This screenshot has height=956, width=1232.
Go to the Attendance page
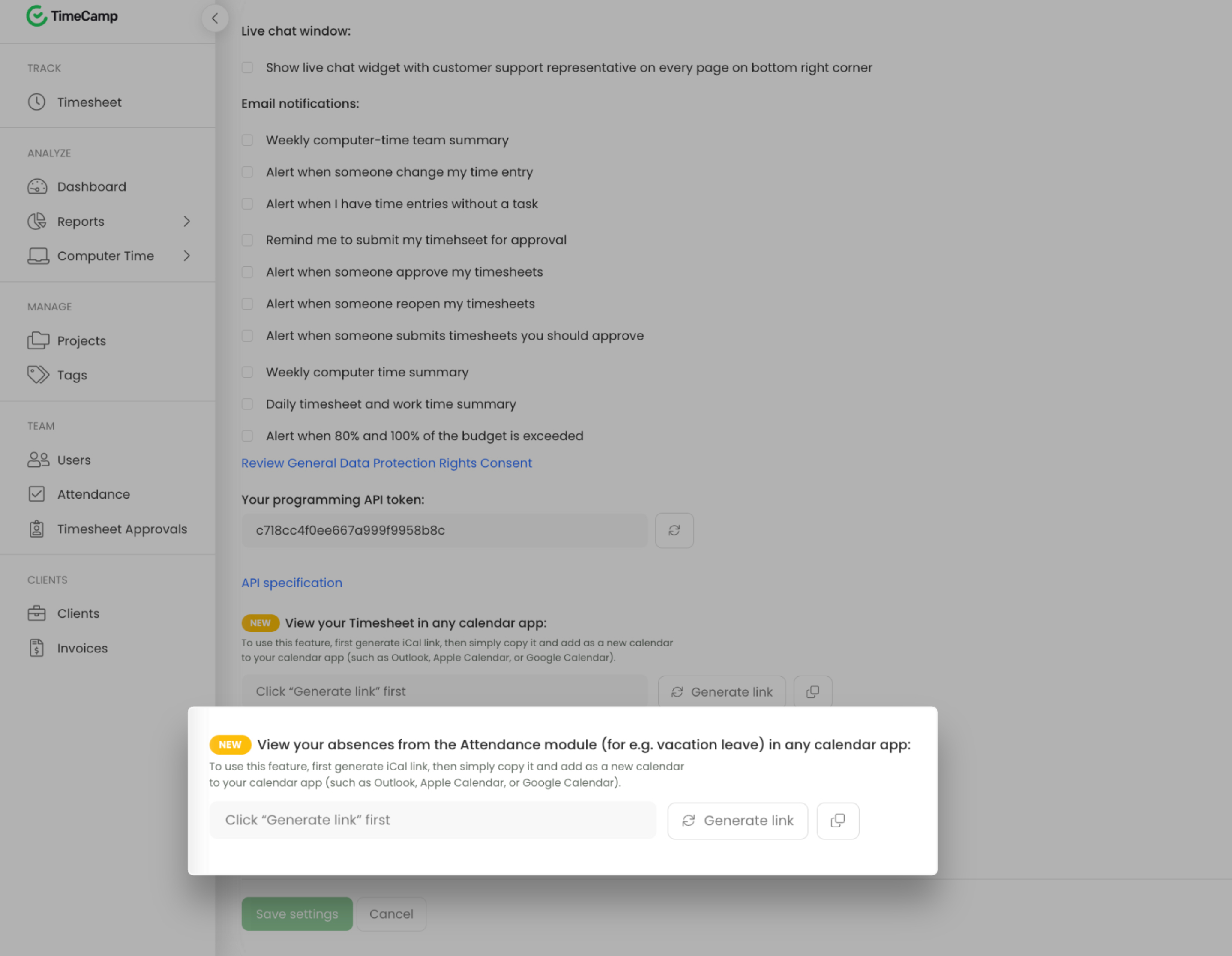pos(93,494)
